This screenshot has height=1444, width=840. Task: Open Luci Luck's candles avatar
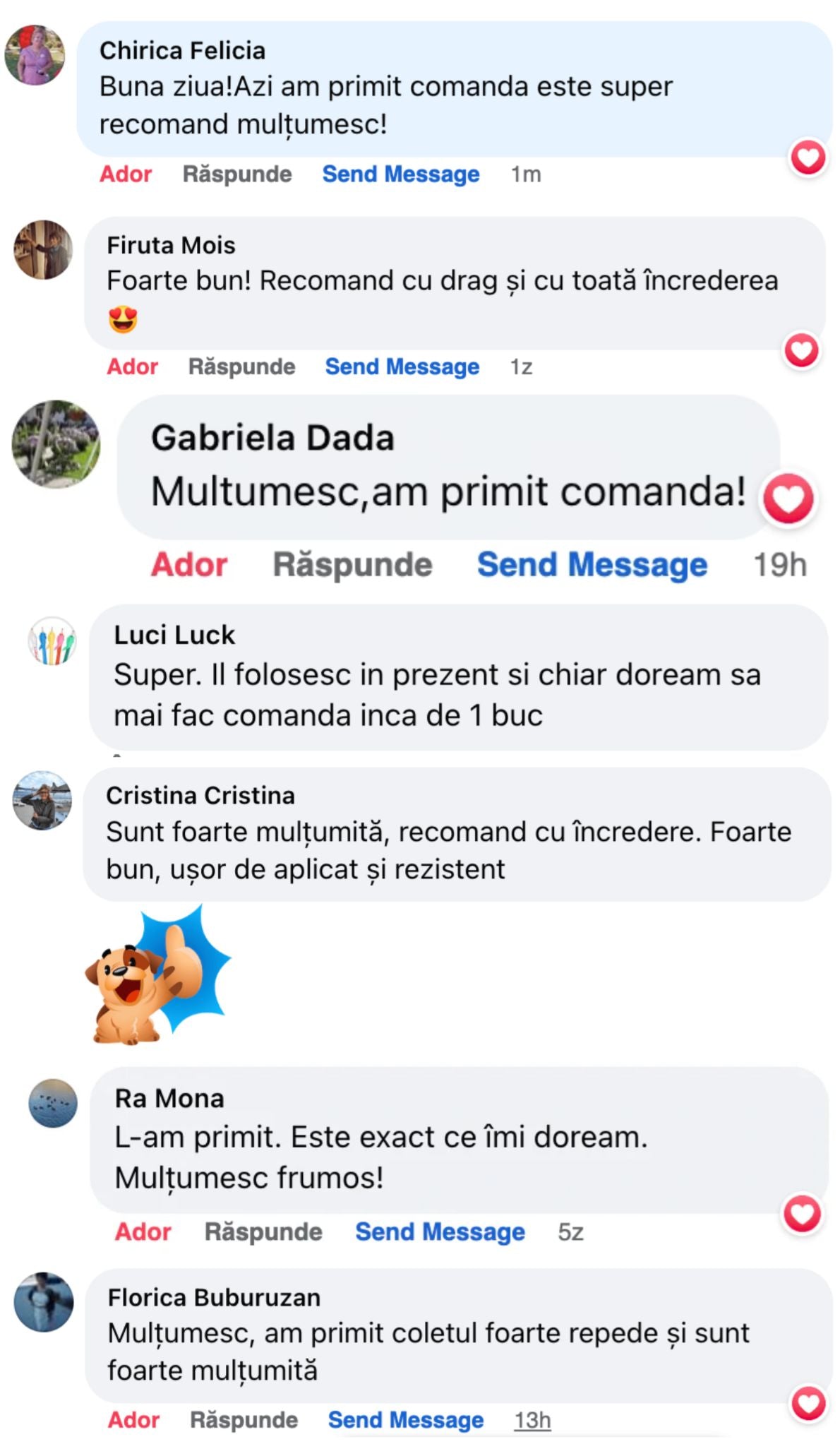coord(52,641)
